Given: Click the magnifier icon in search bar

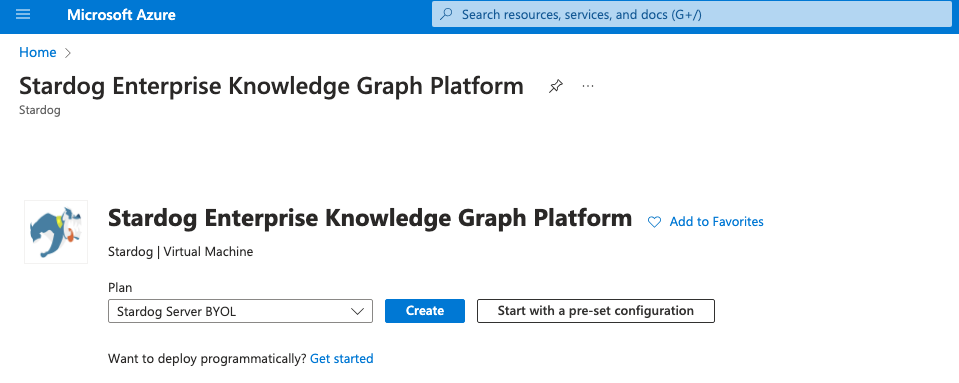Looking at the screenshot, I should (x=446, y=14).
